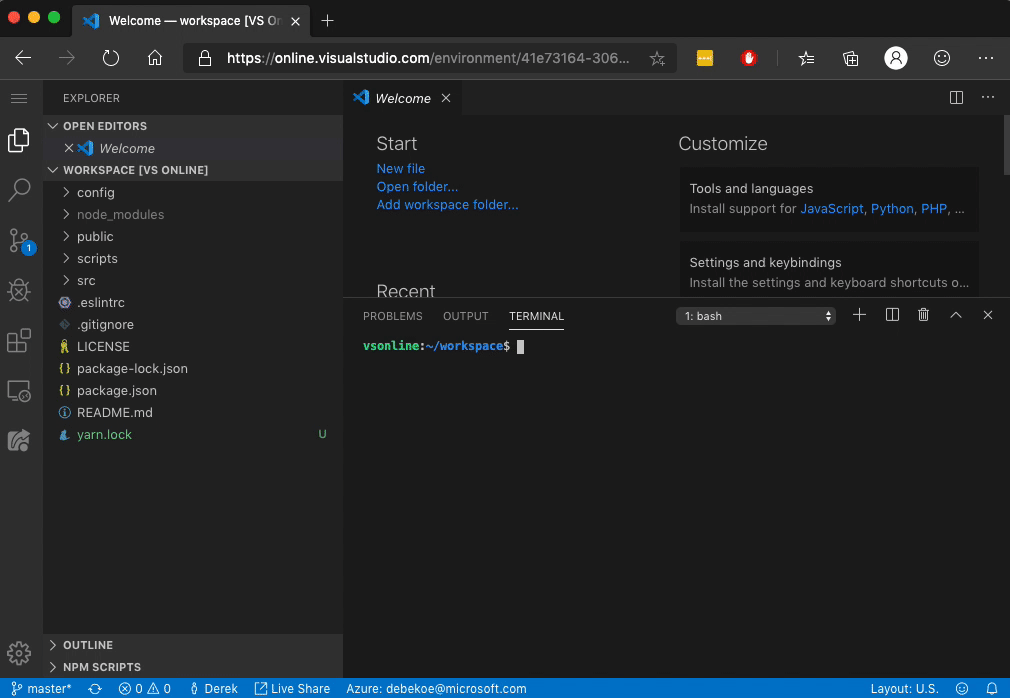Viewport: 1010px width, 698px height.
Task: Open the README.md file
Action: click(x=193, y=412)
